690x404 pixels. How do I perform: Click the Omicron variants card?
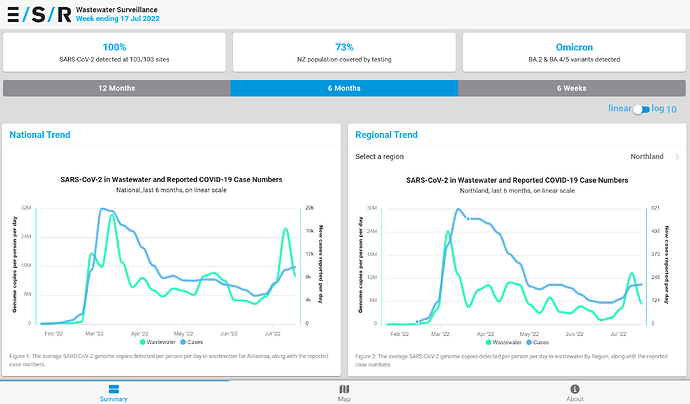(574, 52)
